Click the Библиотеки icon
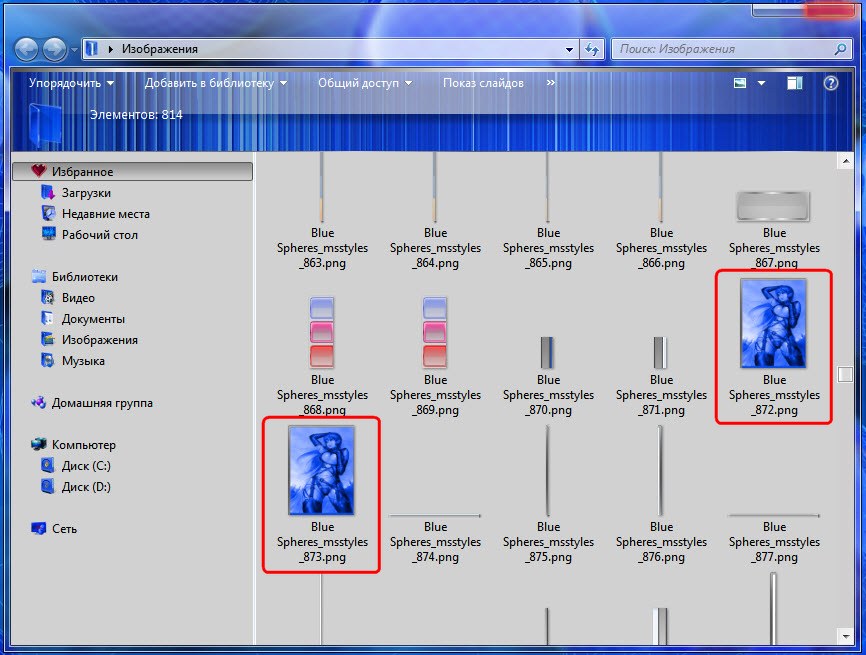This screenshot has height=655, width=866. pos(39,276)
